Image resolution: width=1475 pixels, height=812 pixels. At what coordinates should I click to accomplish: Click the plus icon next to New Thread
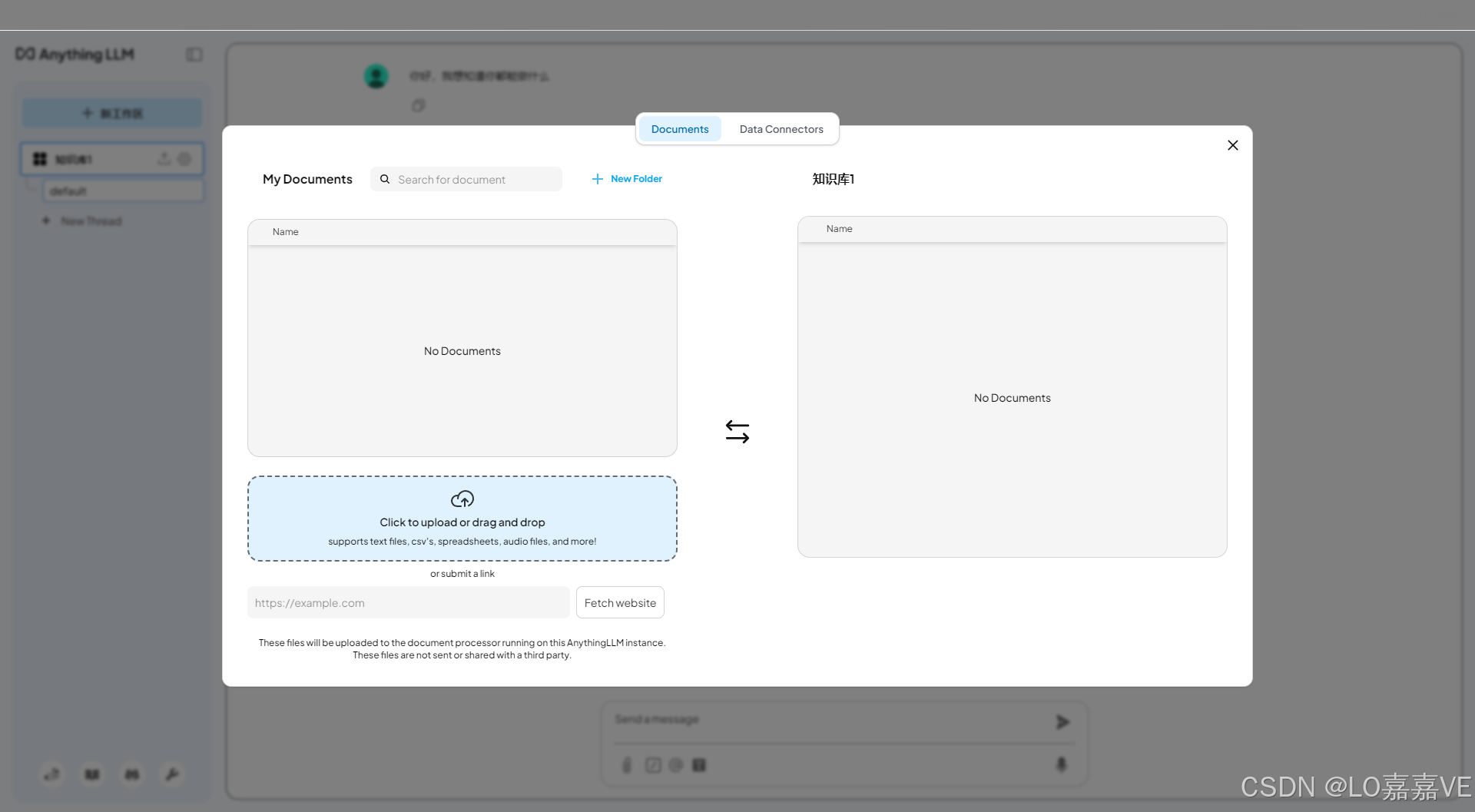[x=46, y=221]
